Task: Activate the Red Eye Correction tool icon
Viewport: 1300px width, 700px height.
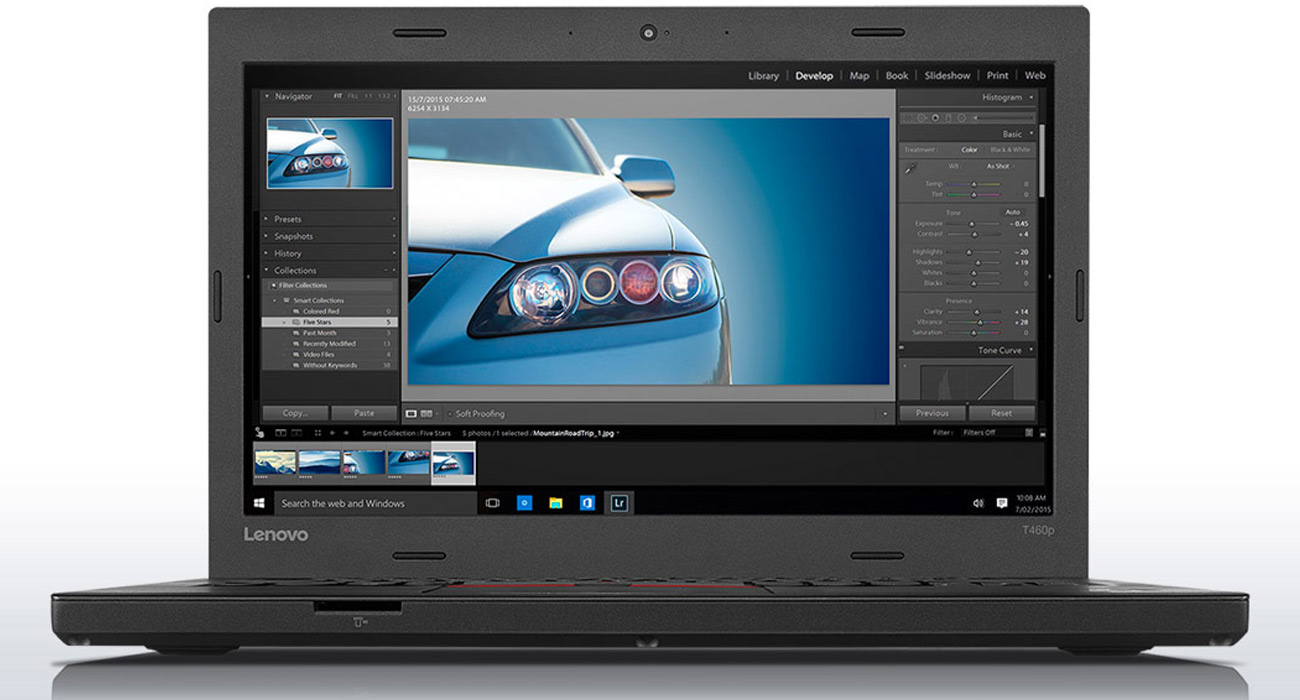Action: tap(935, 118)
